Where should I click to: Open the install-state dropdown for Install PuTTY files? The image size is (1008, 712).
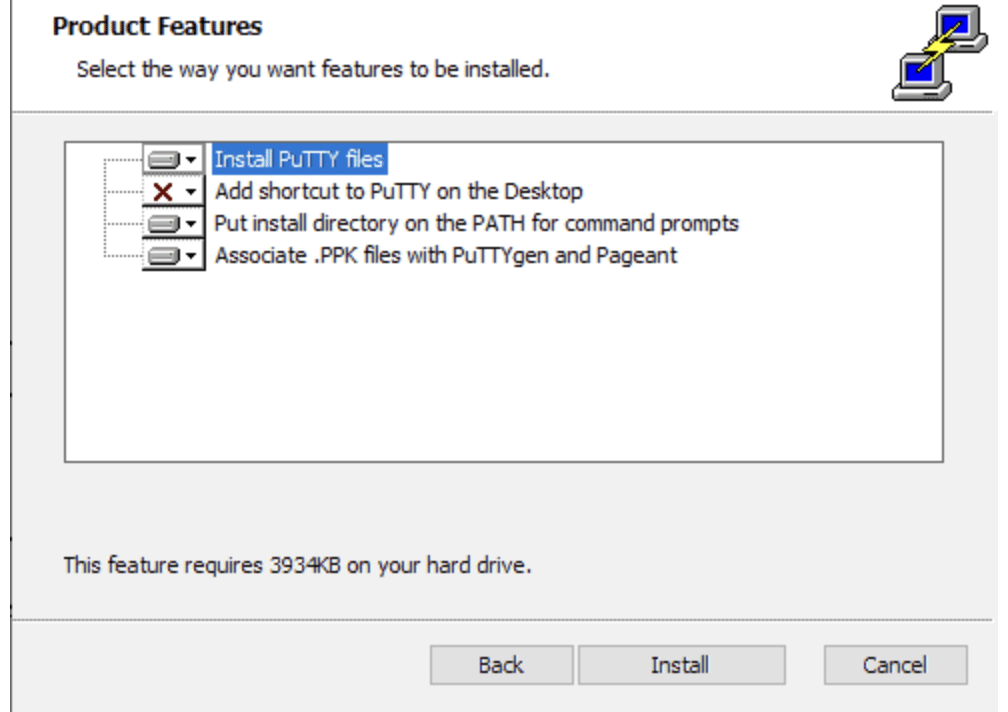[x=173, y=159]
